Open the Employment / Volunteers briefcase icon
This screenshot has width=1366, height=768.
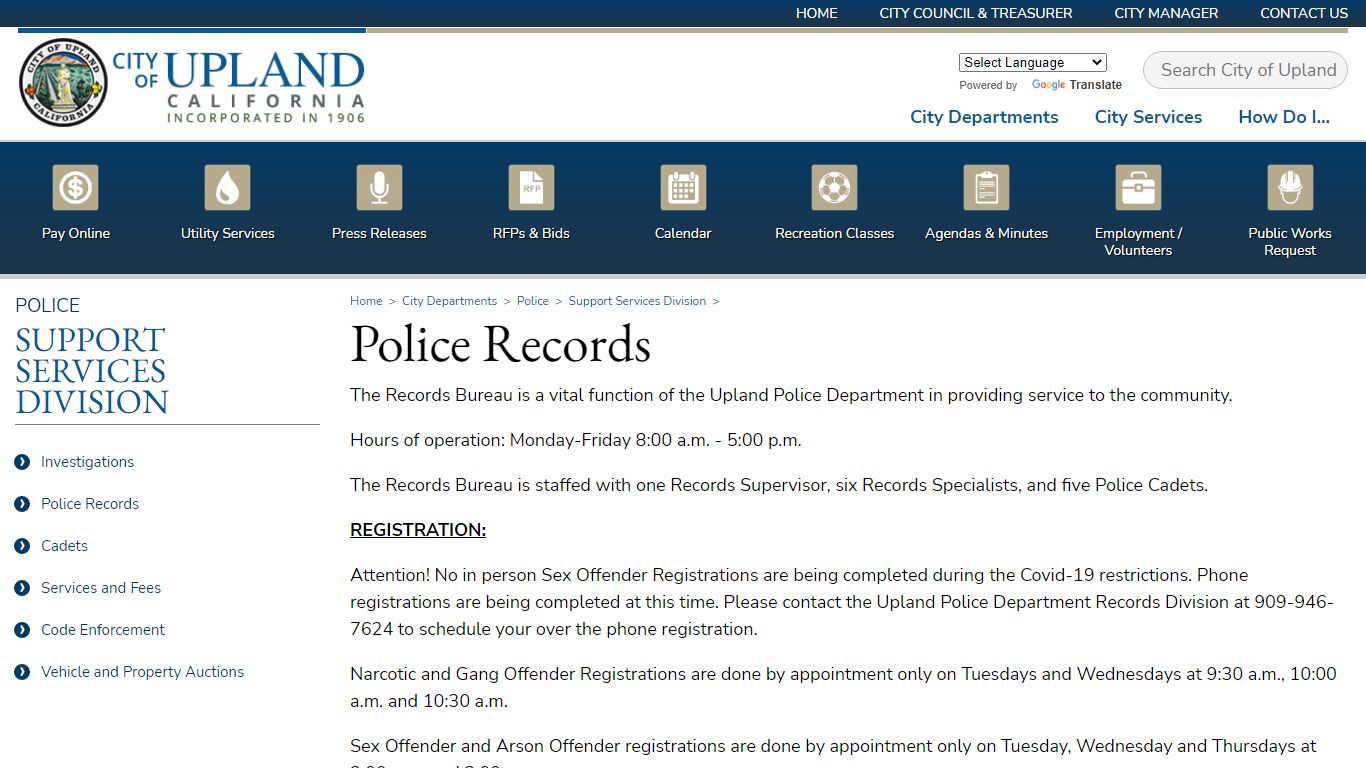pyautogui.click(x=1138, y=187)
